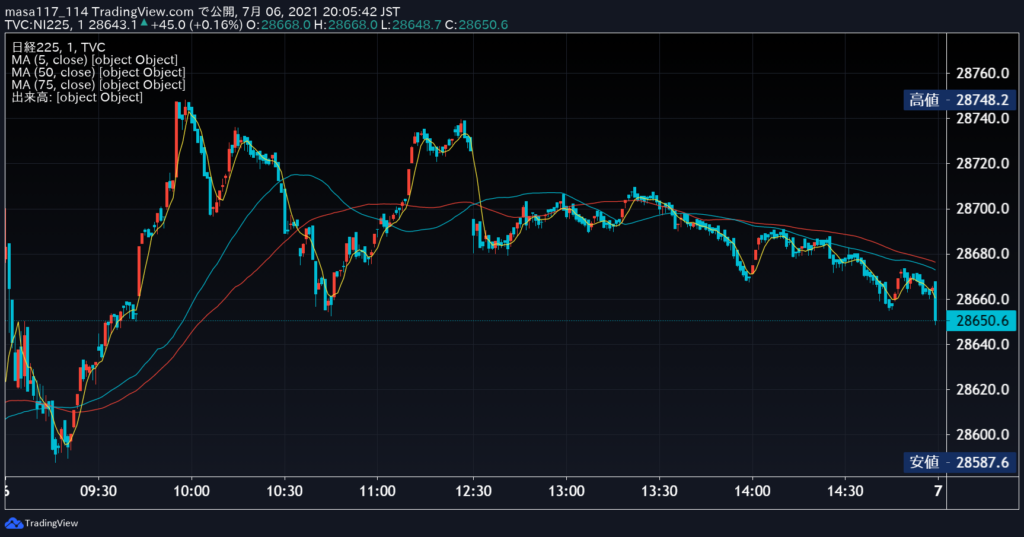Click the TradingView logo at the bottom left
The height and width of the screenshot is (537, 1024).
(x=41, y=523)
